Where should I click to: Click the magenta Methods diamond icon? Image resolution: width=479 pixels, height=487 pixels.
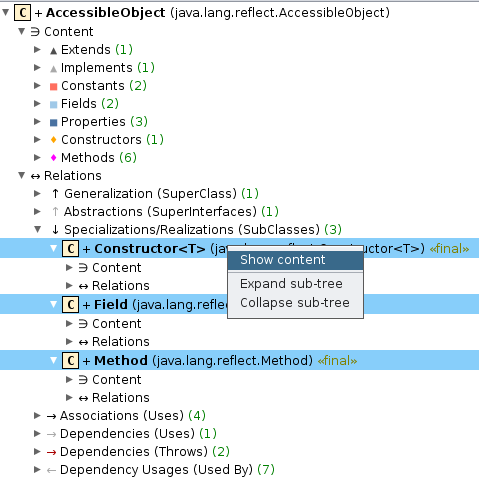(x=53, y=157)
